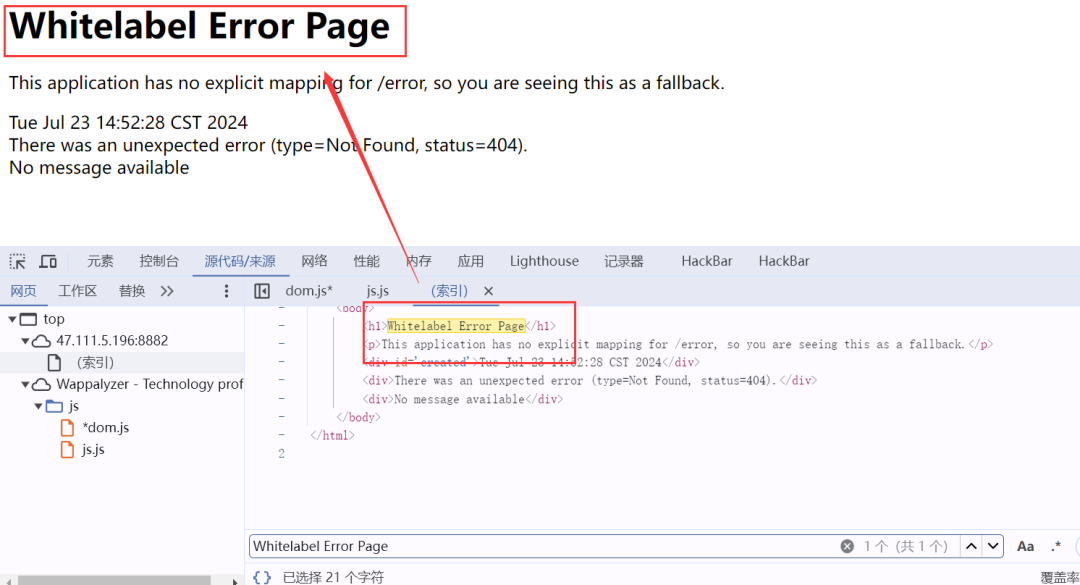The image size is (1080, 585).
Task: Click line number 2 in gutter
Action: [x=281, y=454]
